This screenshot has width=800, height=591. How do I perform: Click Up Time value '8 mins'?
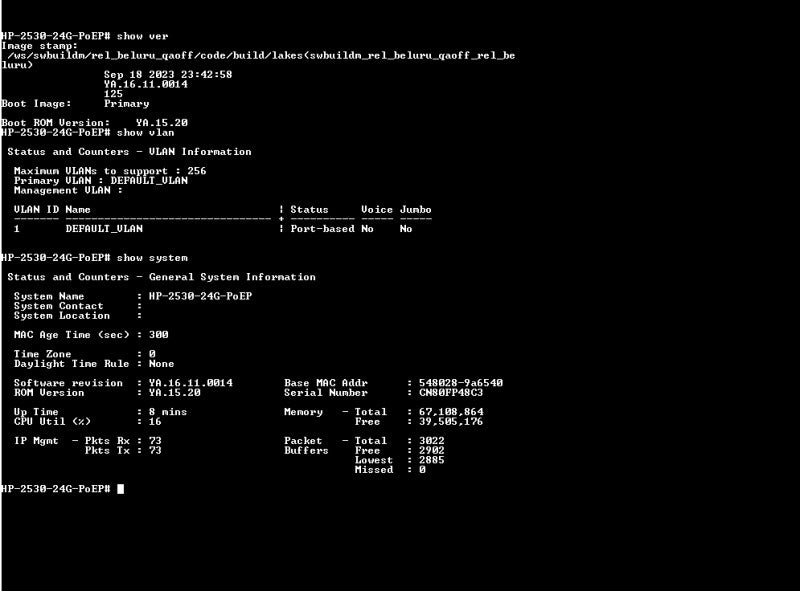[168, 412]
